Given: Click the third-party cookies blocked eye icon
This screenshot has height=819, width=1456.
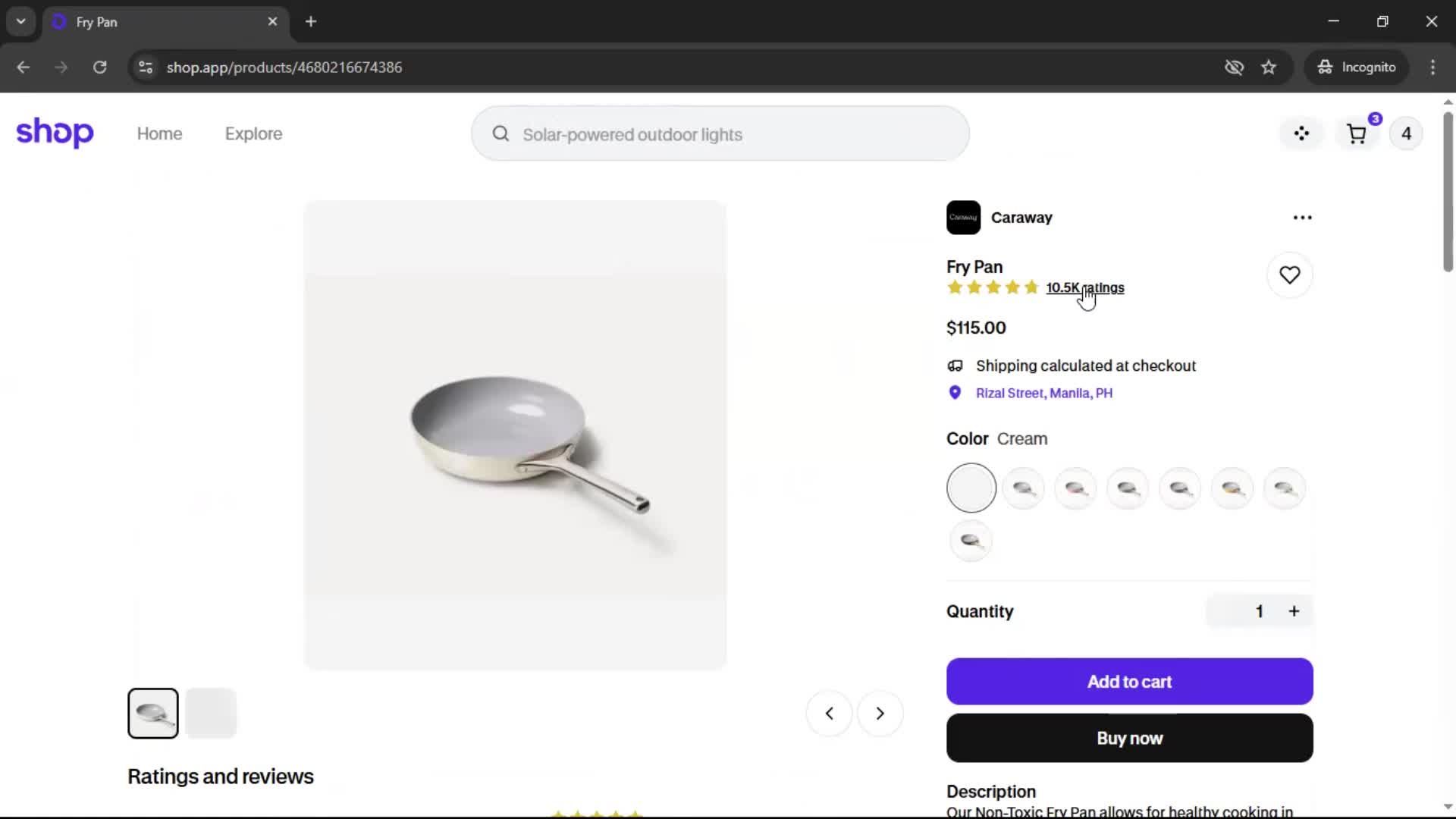Looking at the screenshot, I should (1234, 67).
